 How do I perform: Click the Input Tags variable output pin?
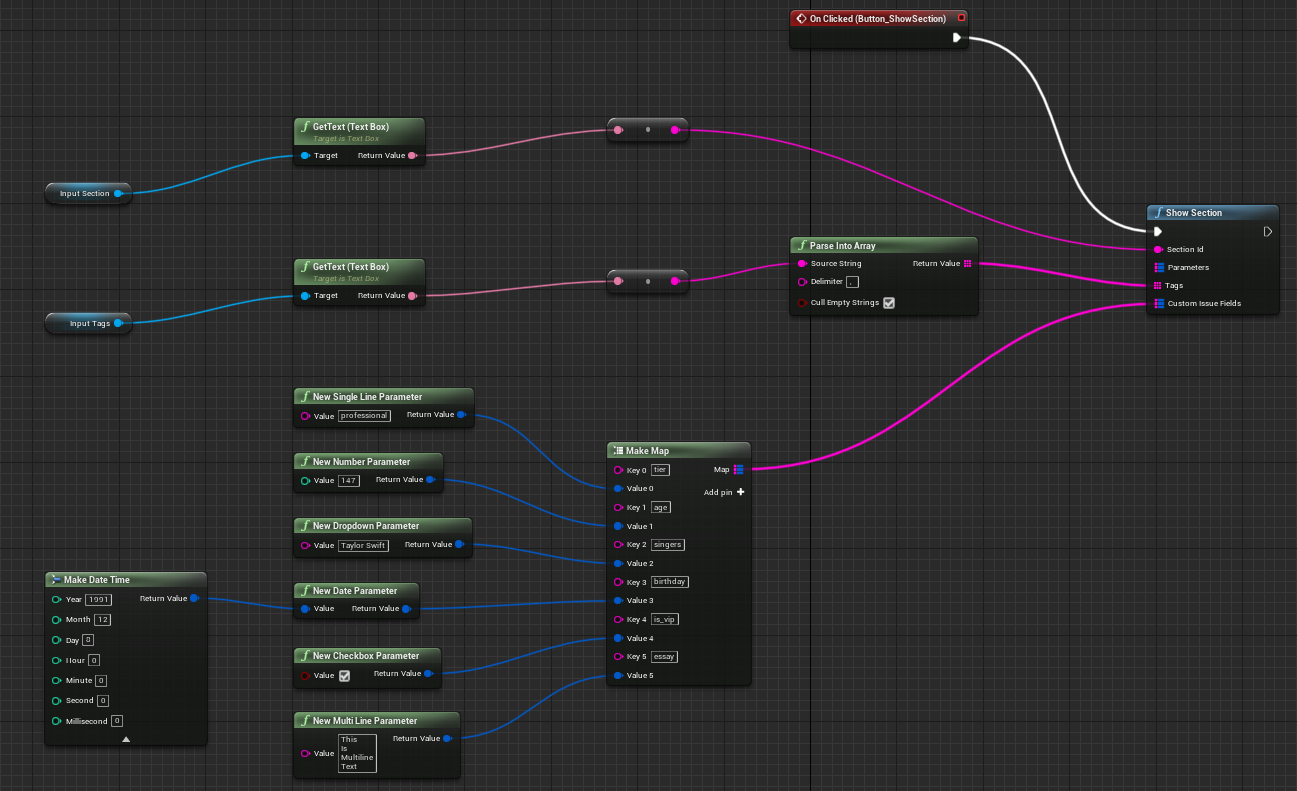[x=118, y=323]
